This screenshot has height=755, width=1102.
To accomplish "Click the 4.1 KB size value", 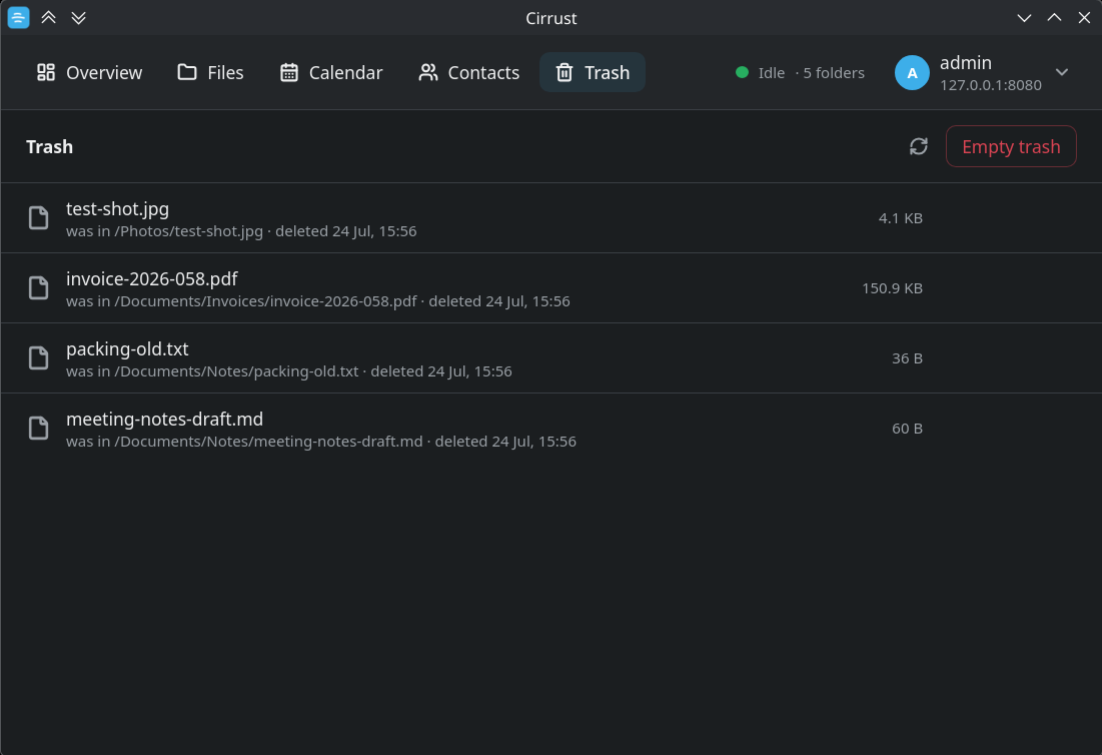I will pyautogui.click(x=900, y=218).
